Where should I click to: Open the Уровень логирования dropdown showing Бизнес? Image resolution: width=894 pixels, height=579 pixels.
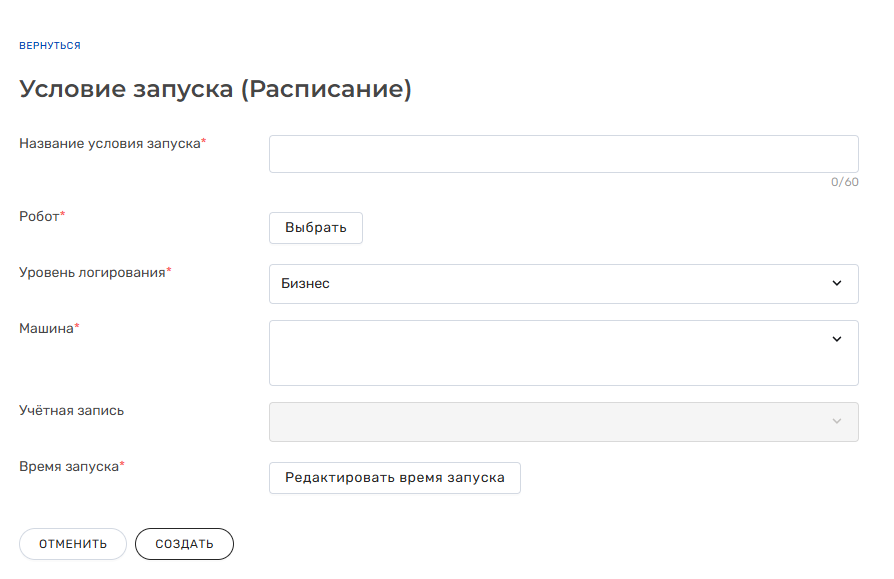pos(563,284)
